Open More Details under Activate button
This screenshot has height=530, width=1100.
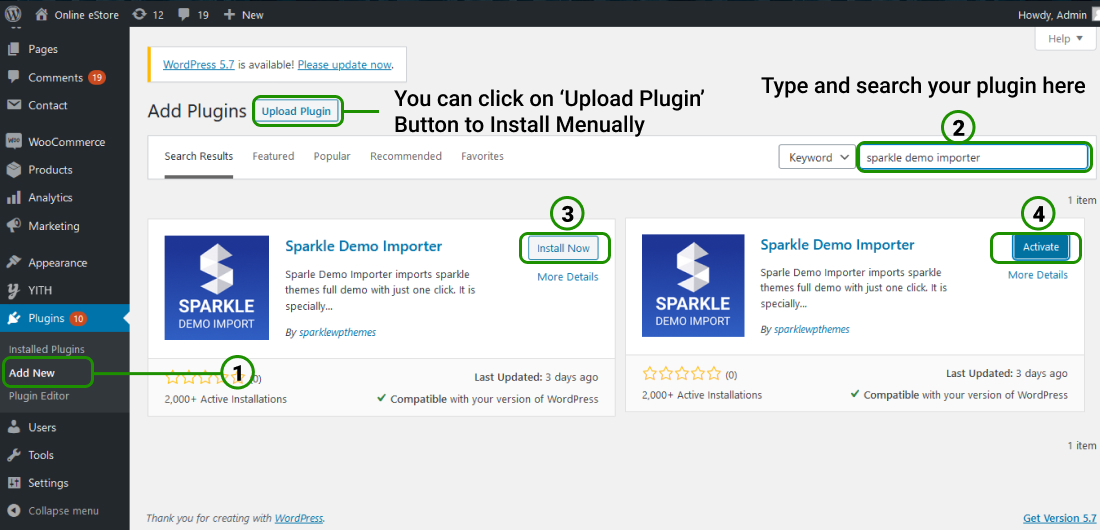click(1038, 274)
